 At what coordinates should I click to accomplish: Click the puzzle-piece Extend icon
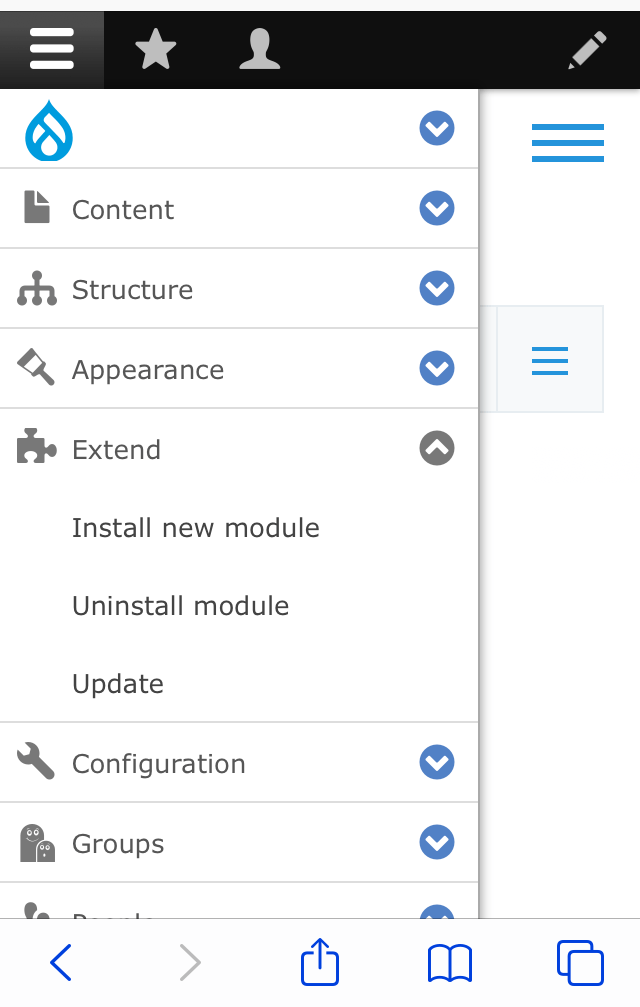pyautogui.click(x=34, y=448)
